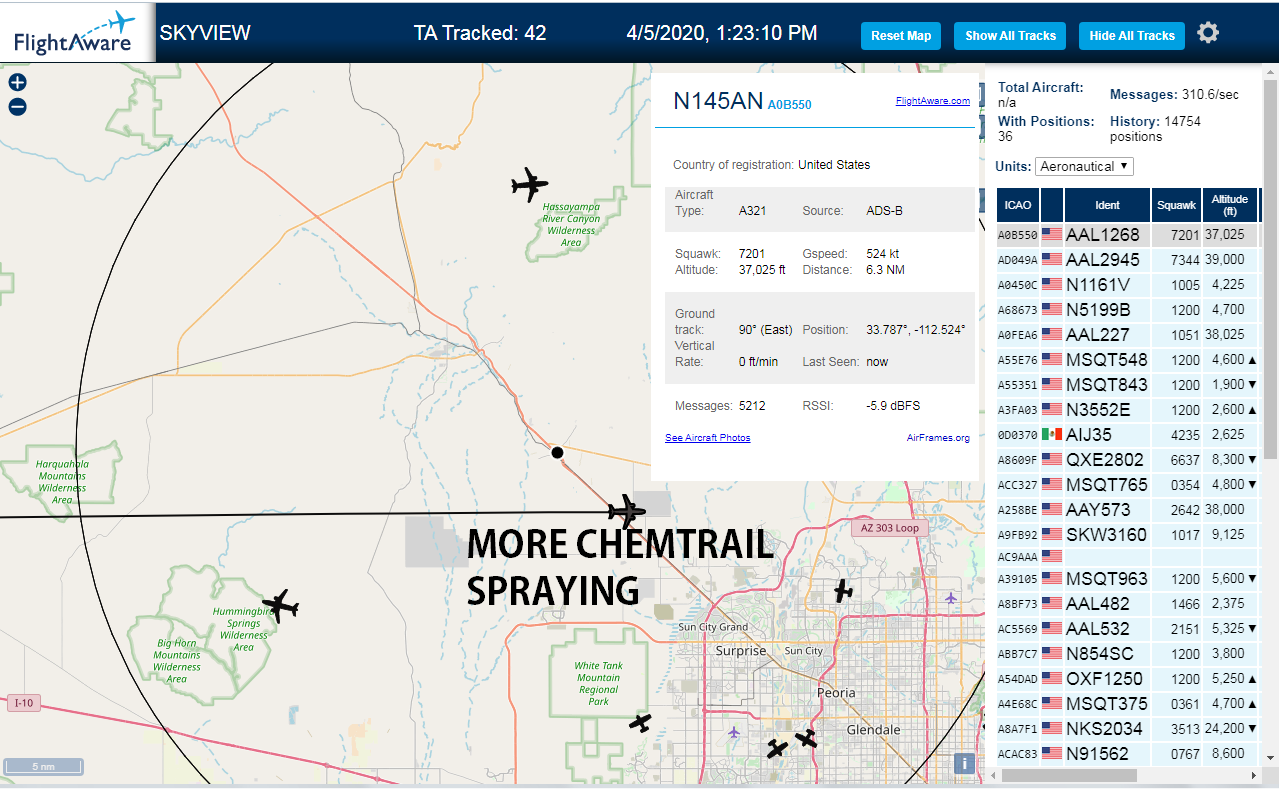
Task: Click the purple airport marker near the sidebar
Action: (950, 598)
